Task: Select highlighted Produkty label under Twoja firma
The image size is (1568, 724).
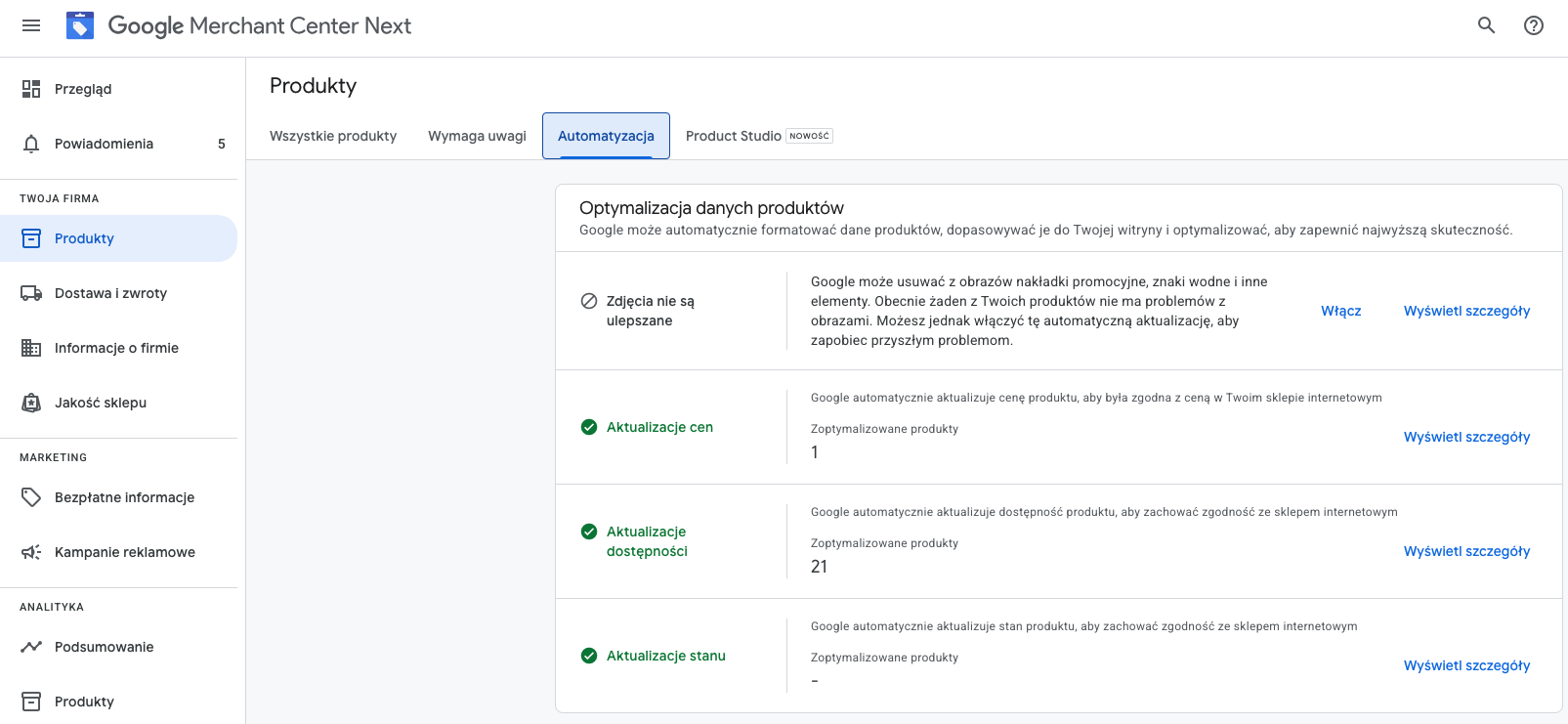Action: click(x=84, y=238)
